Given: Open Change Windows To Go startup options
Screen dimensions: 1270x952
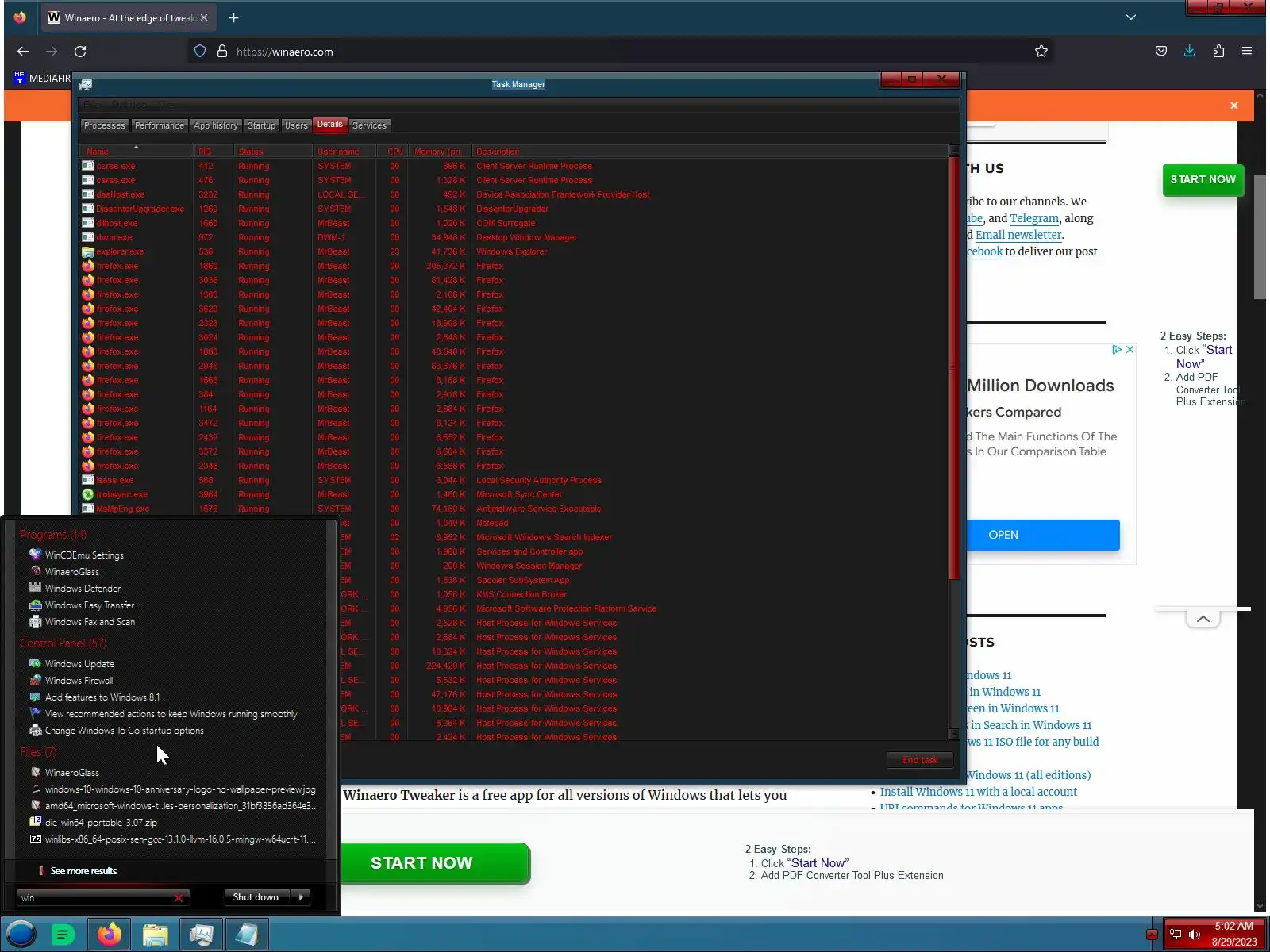Looking at the screenshot, I should coord(125,731).
